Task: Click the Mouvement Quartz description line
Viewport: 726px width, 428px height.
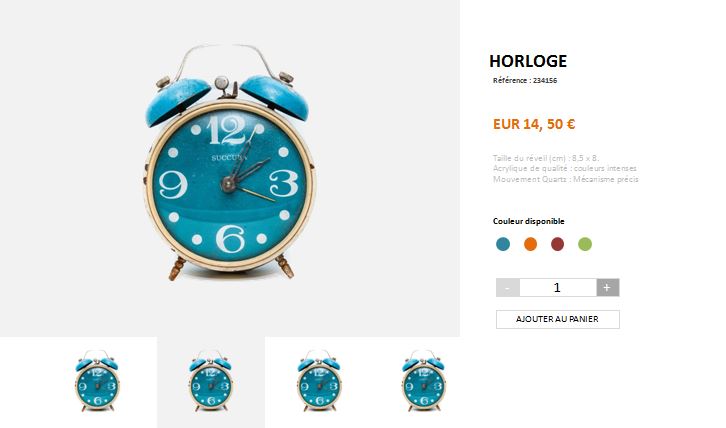Action: pos(566,179)
